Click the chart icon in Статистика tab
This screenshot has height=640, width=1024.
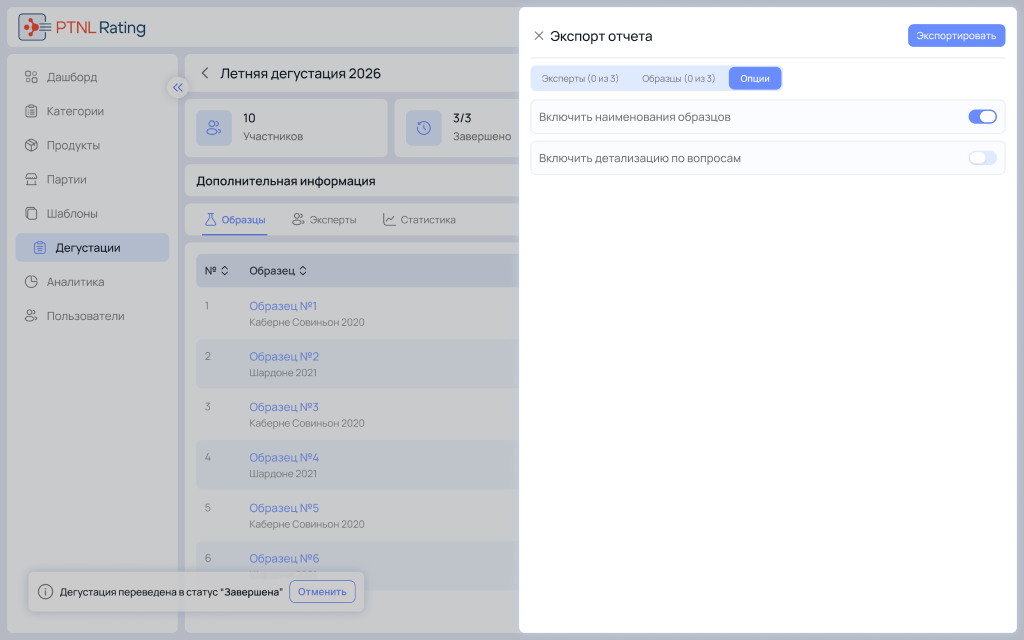[x=389, y=219]
